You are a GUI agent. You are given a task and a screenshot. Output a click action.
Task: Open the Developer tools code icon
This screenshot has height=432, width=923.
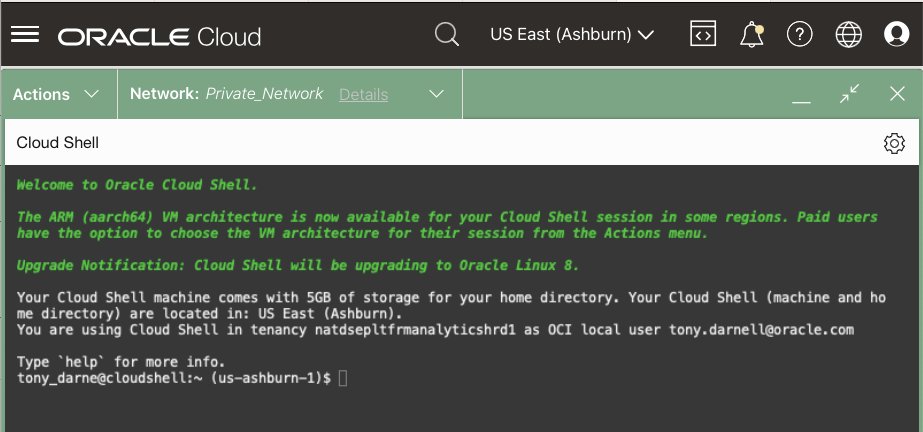(x=703, y=34)
